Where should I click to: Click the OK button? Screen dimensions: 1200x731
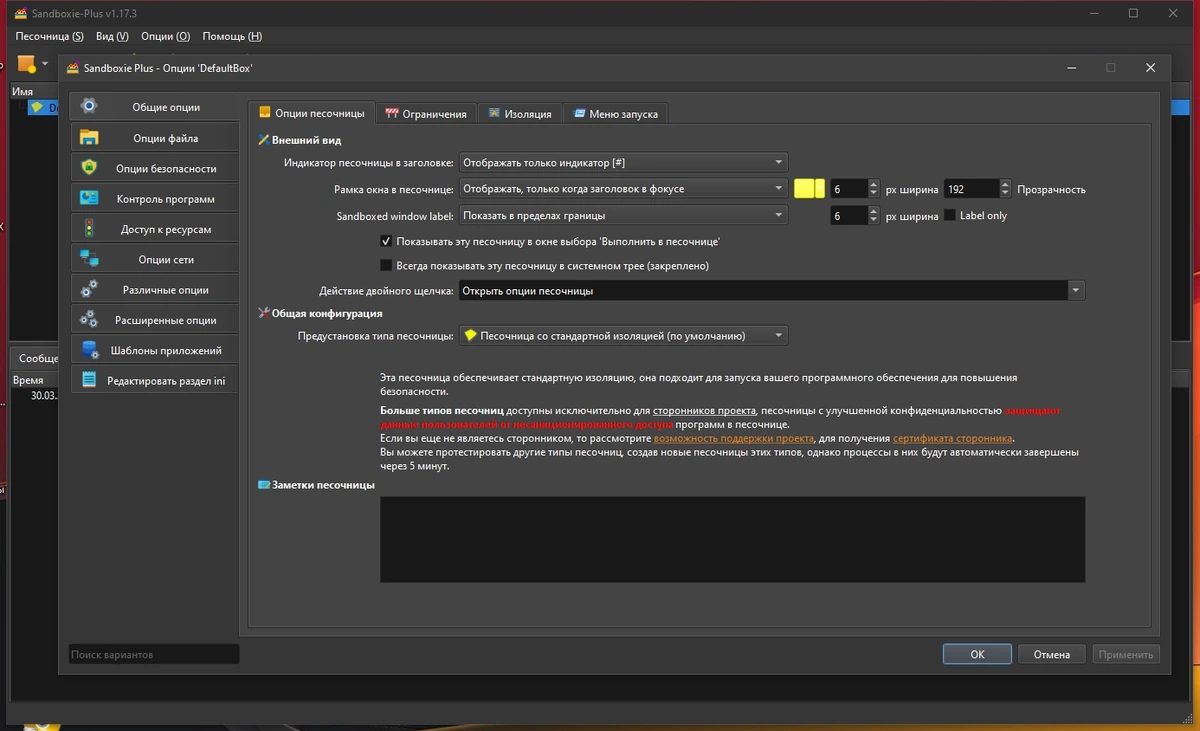pyautogui.click(x=978, y=654)
